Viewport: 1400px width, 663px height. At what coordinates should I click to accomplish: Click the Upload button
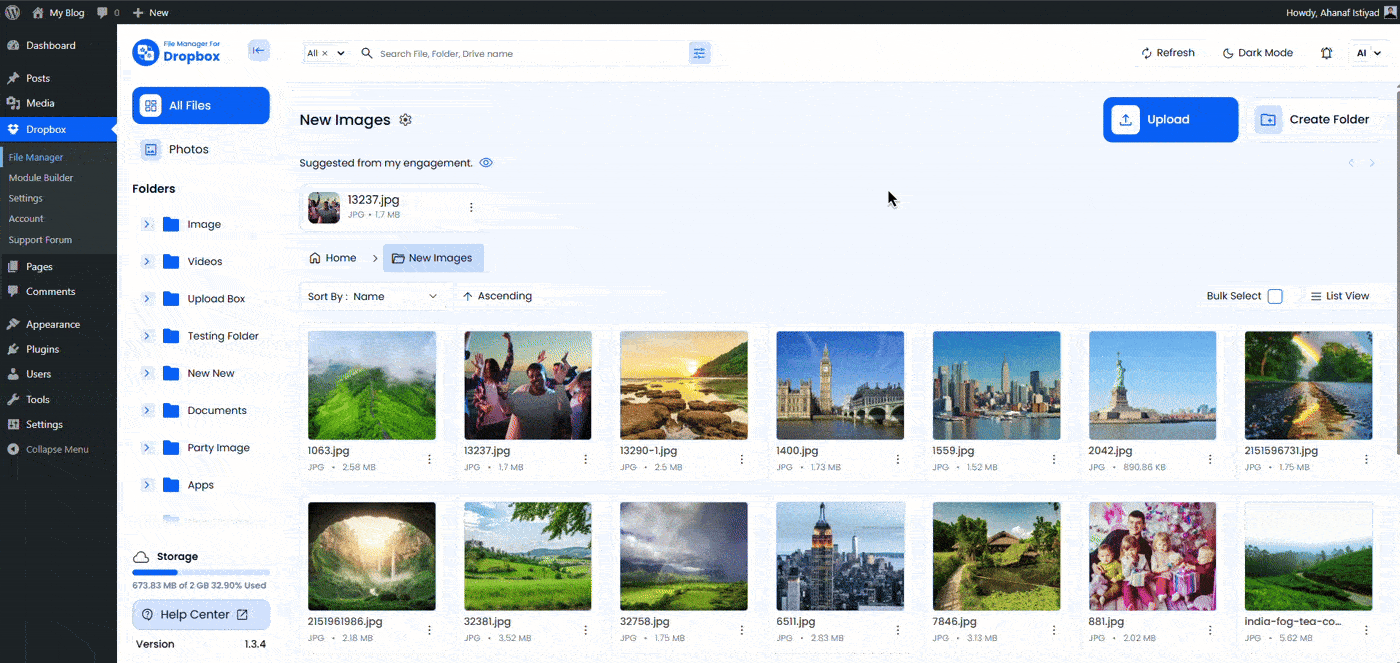coord(1170,119)
